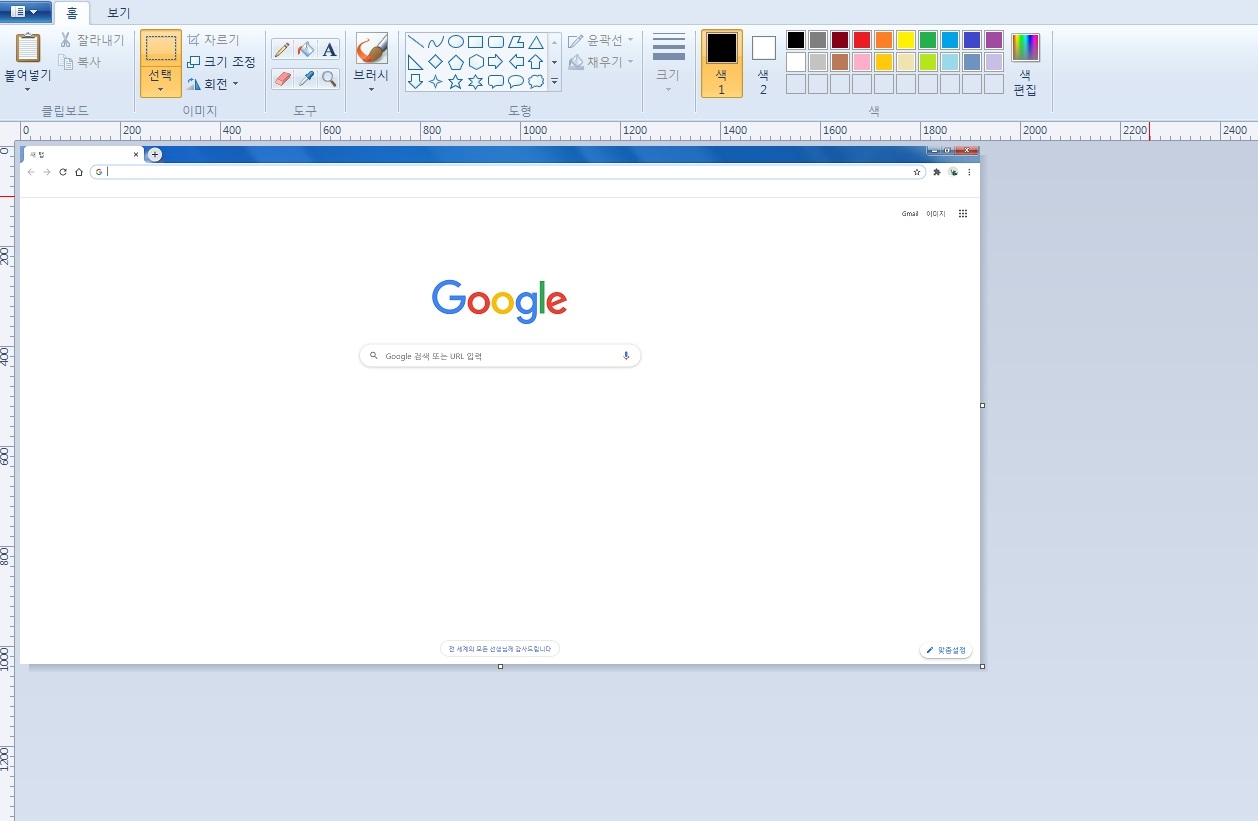Activate Color 1 (색 1) foreground box
The width and height of the screenshot is (1258, 821).
click(722, 63)
